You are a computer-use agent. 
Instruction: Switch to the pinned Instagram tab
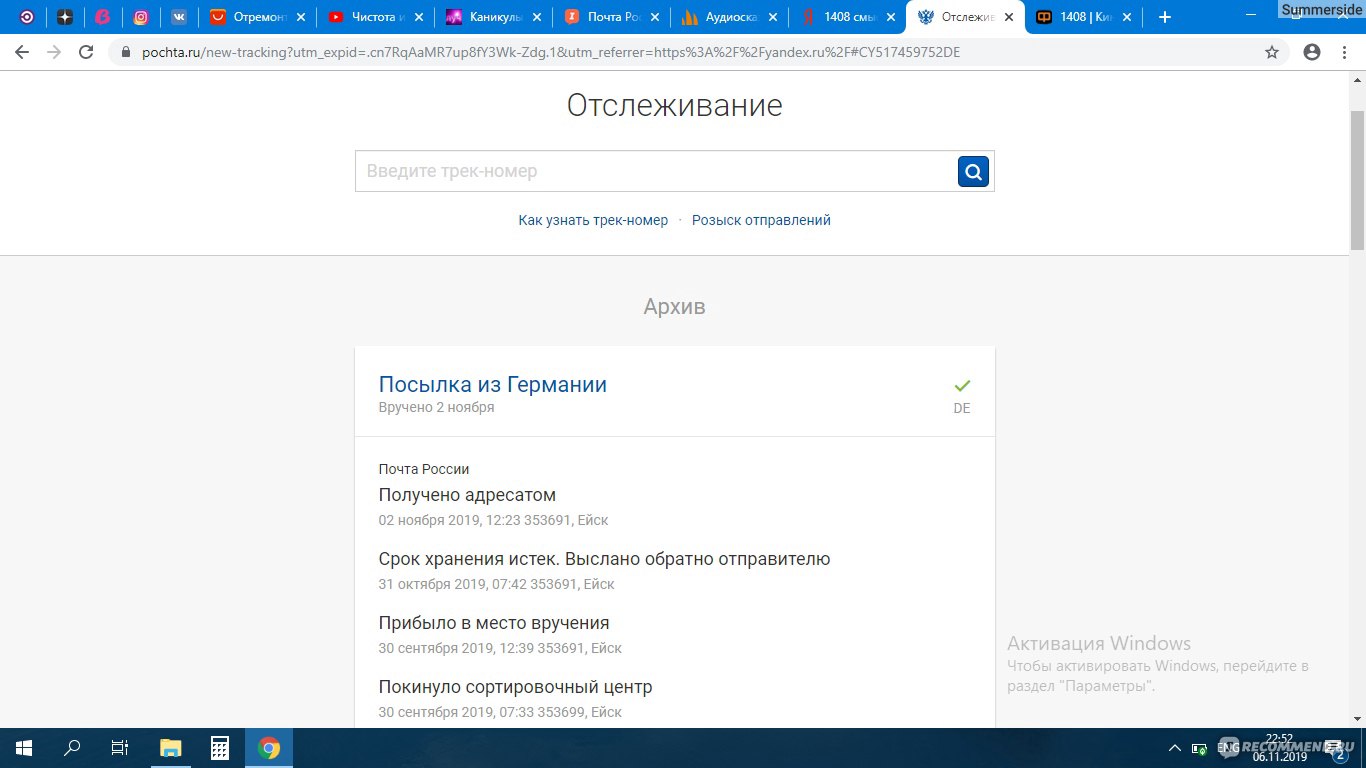click(x=141, y=17)
